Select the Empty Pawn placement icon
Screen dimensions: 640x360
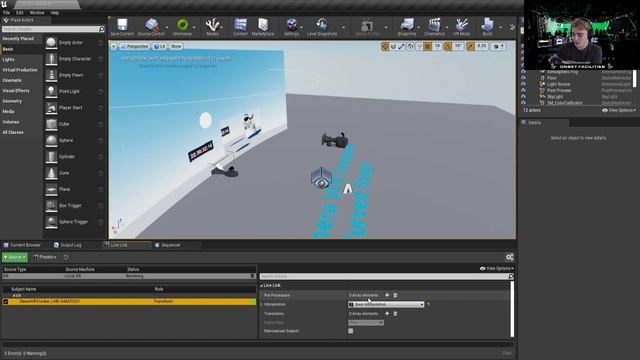pyautogui.click(x=51, y=75)
